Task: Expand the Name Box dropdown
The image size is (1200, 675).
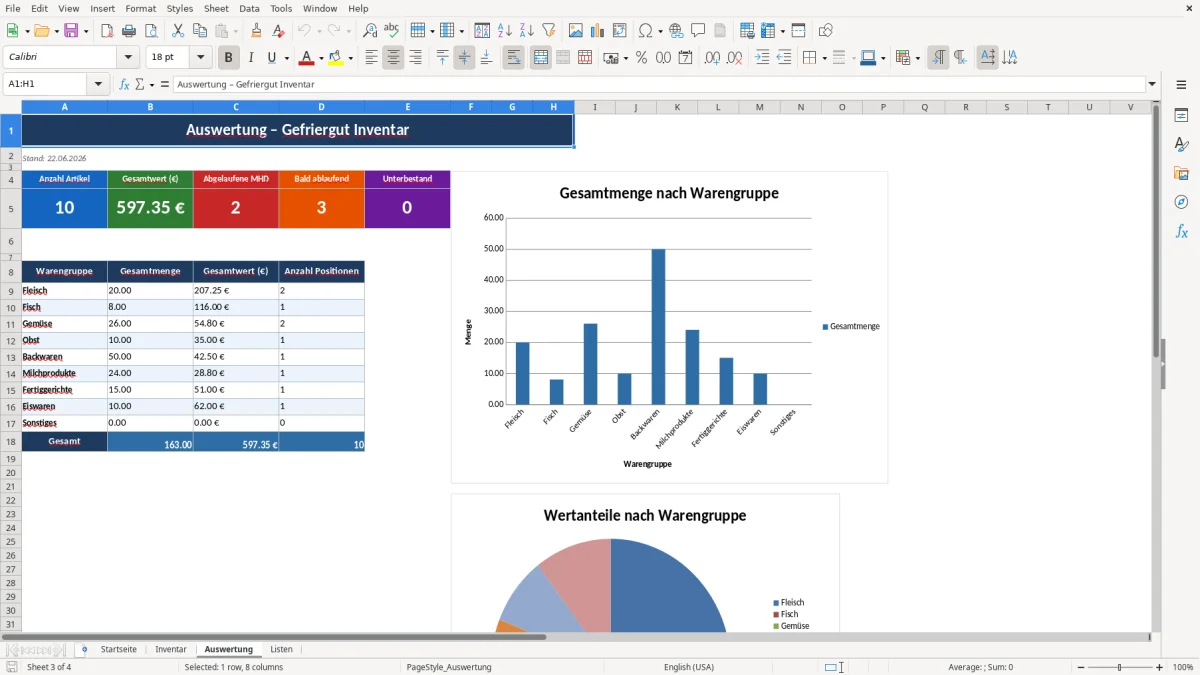Action: 99,85
